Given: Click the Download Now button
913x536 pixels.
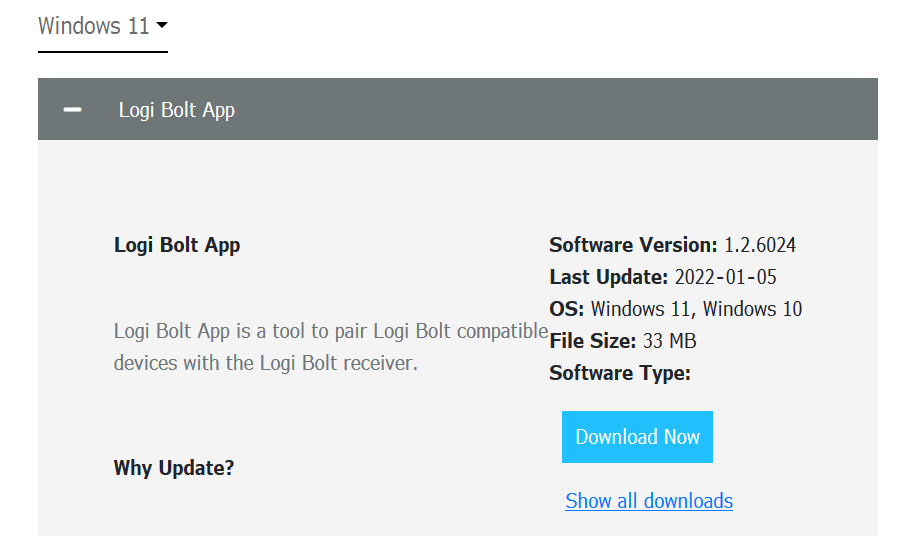Looking at the screenshot, I should pos(637,437).
